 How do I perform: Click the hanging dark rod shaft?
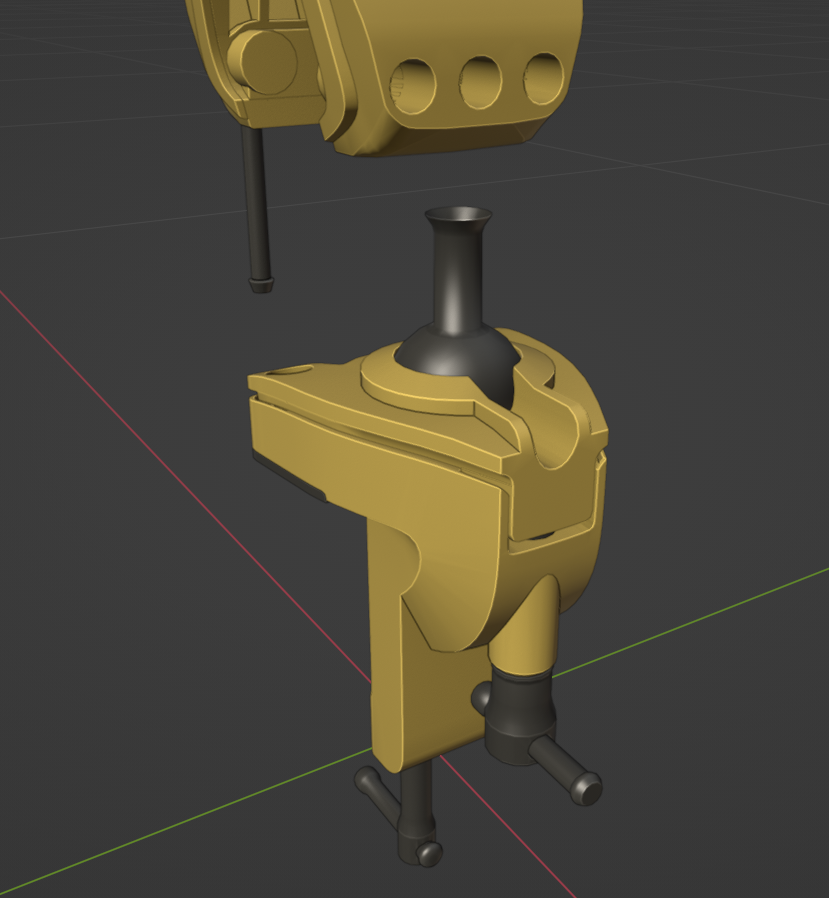[254, 200]
